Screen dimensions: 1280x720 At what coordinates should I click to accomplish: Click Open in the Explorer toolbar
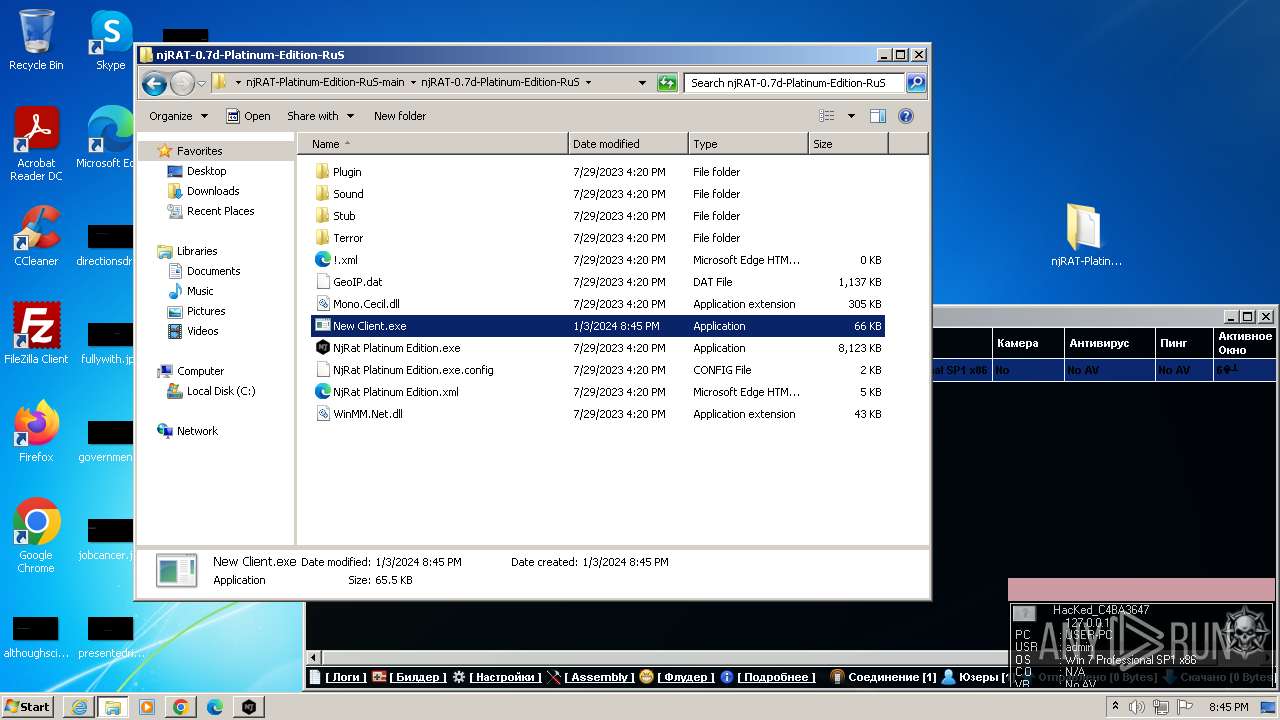pos(248,116)
